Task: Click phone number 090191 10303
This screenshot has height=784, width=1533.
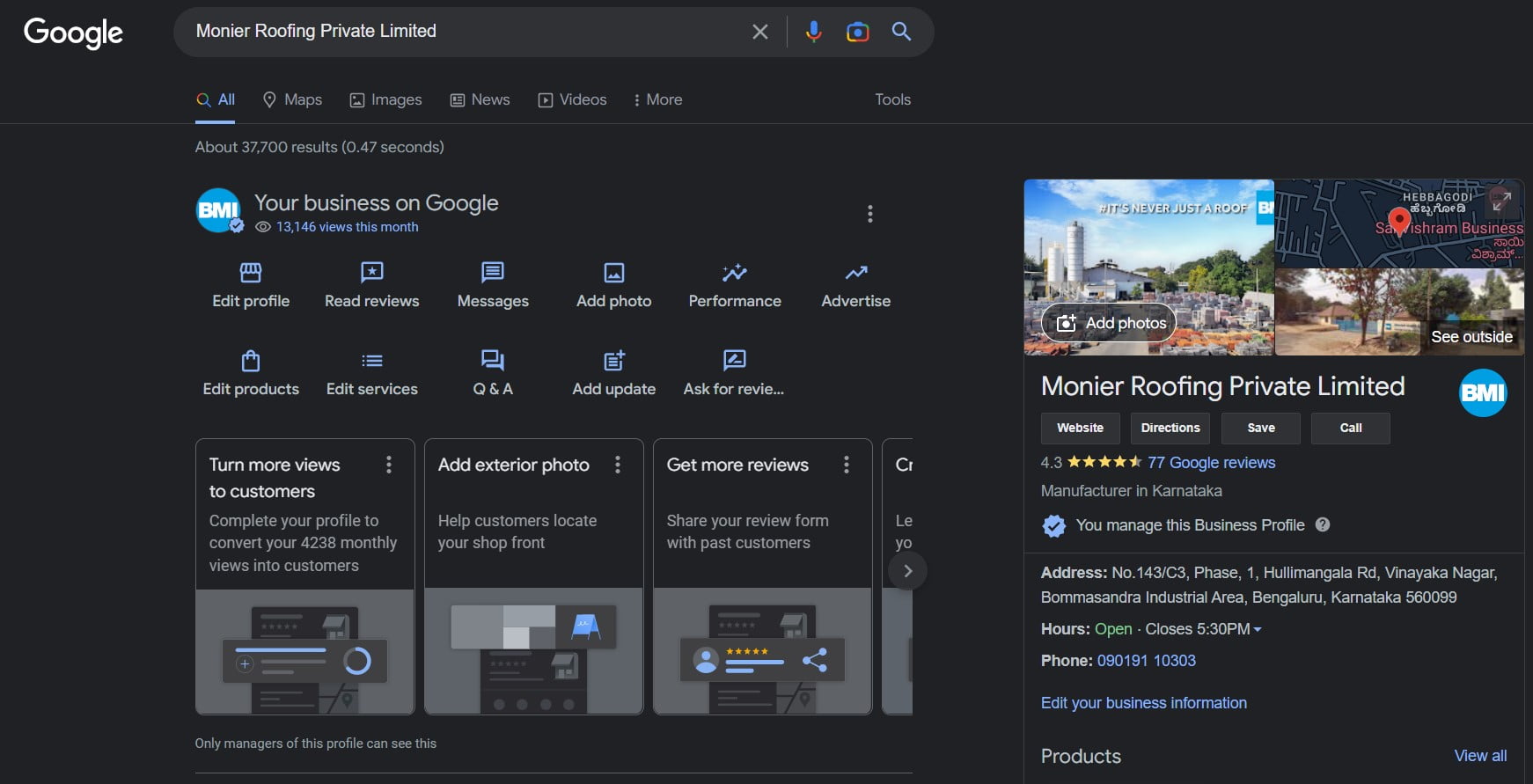Action: click(x=1147, y=661)
